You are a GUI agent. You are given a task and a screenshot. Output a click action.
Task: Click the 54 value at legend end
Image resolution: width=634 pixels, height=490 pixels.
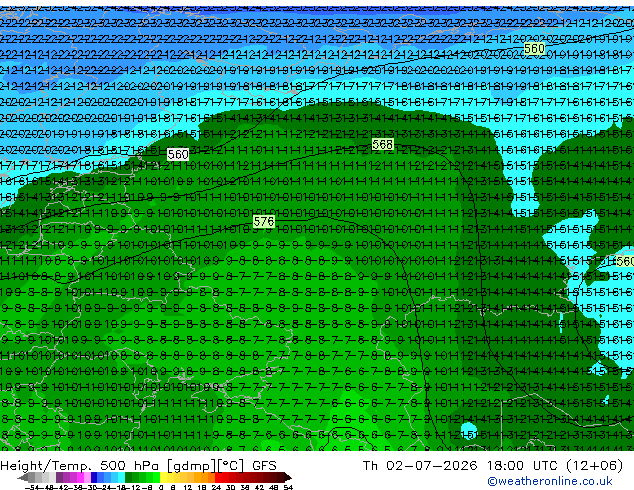(x=288, y=487)
